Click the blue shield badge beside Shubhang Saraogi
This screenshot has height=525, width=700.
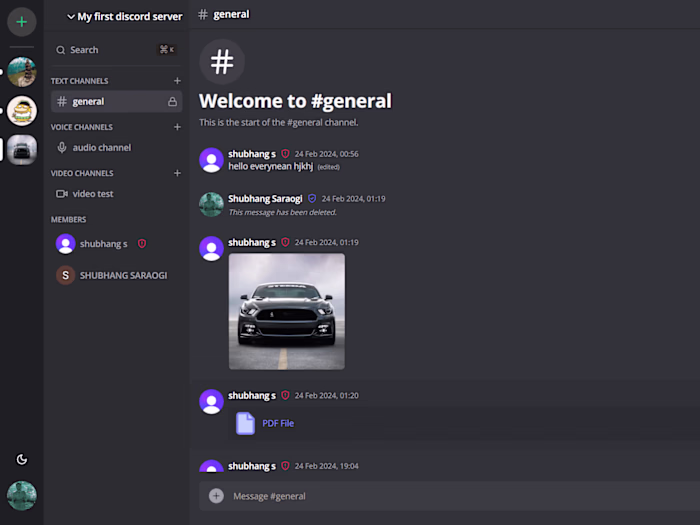tap(312, 199)
